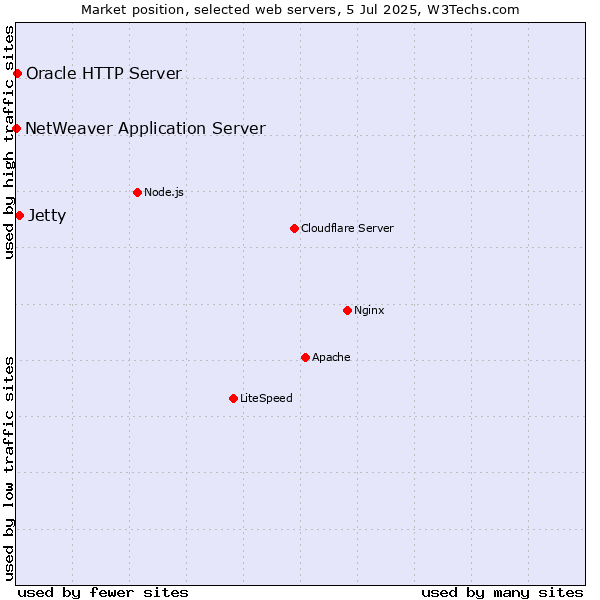Click the 'used by high traffic sites' axis label

tap(9, 142)
